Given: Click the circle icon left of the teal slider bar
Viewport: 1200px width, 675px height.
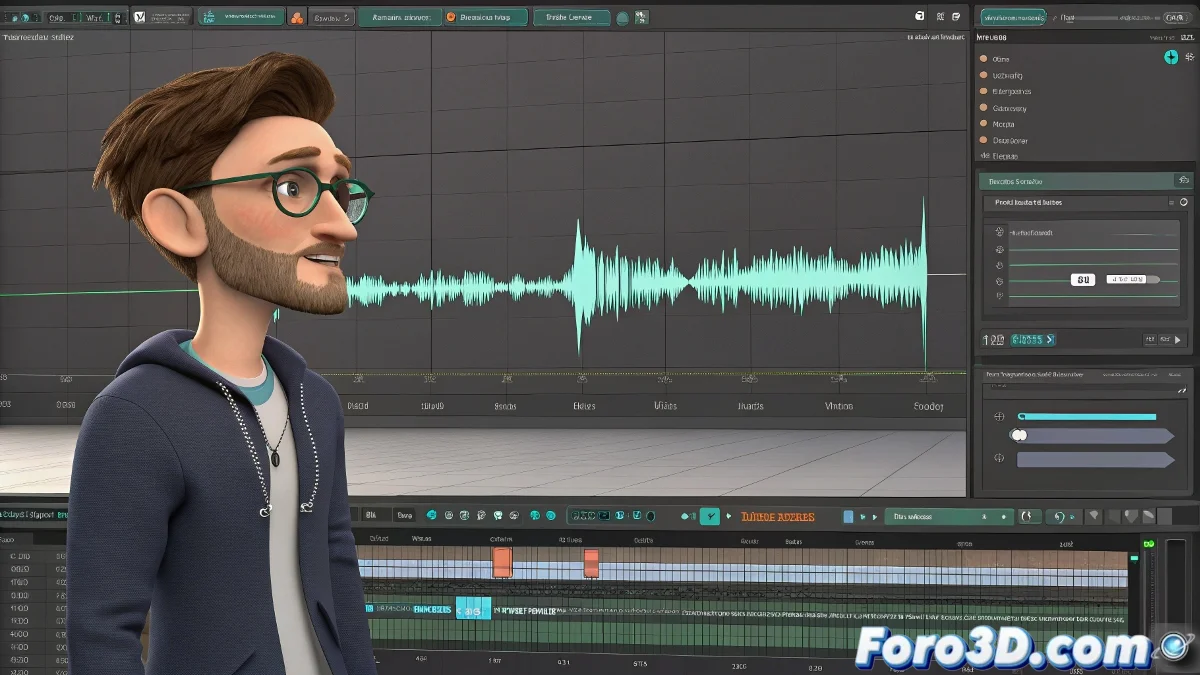Looking at the screenshot, I should point(999,416).
